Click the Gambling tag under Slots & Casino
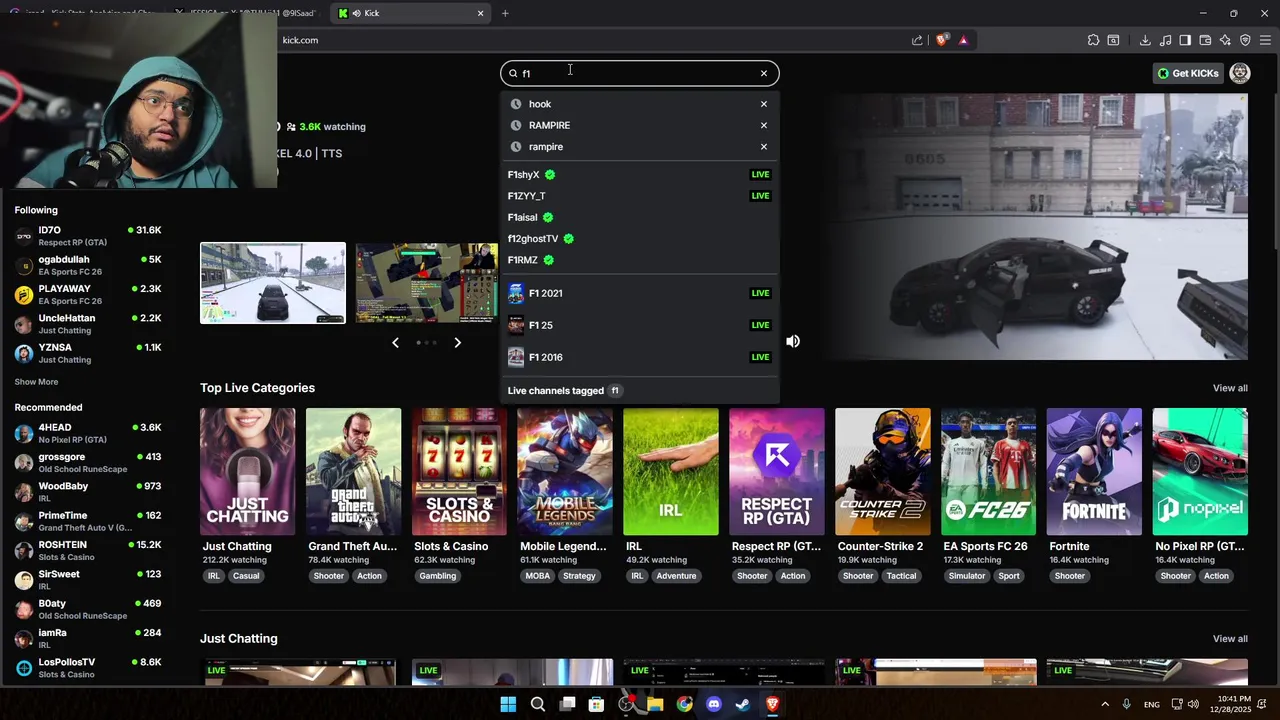The height and width of the screenshot is (720, 1280). click(438, 576)
